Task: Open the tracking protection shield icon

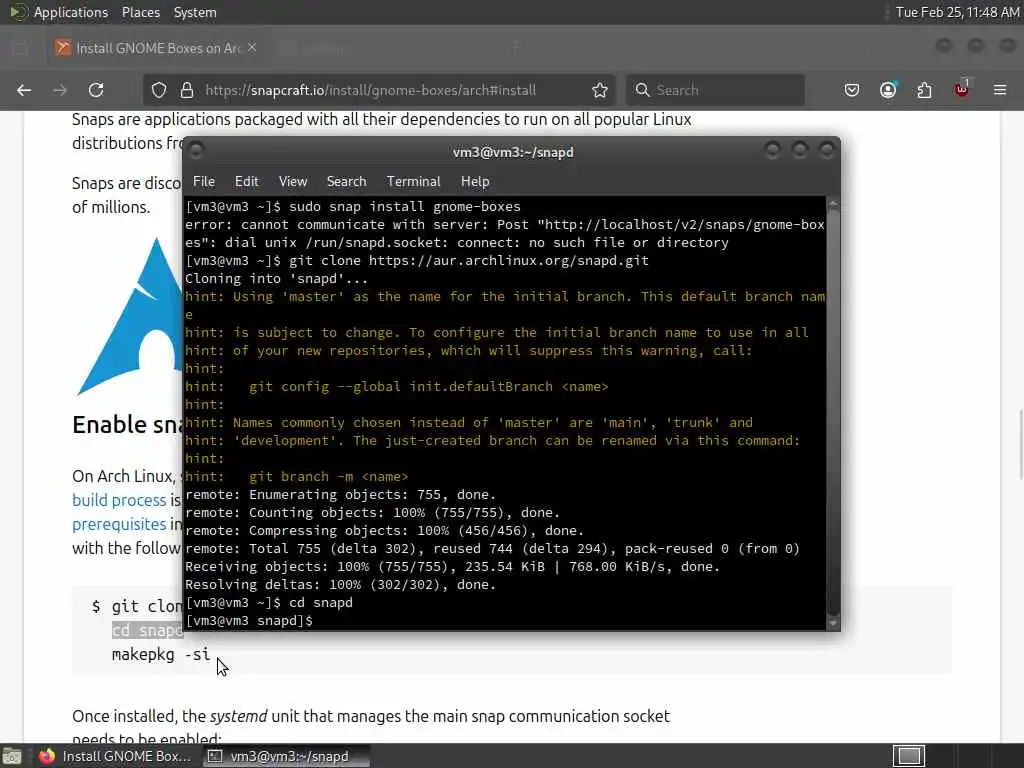Action: (159, 90)
